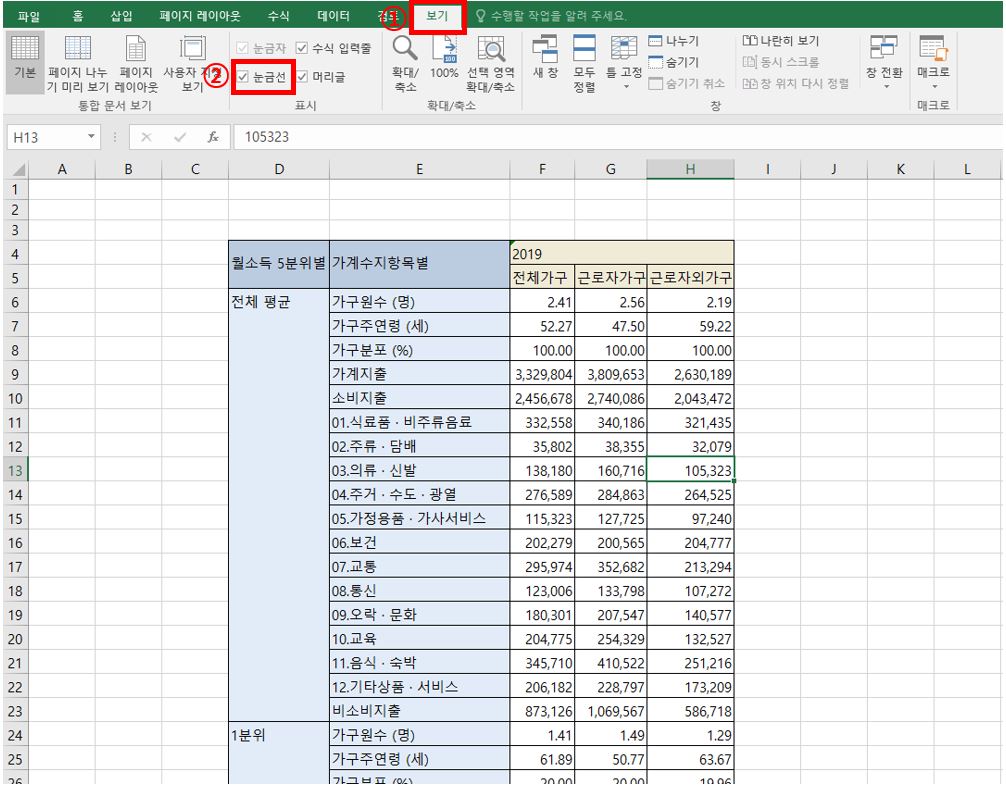Open the Name Box dropdown arrow
This screenshot has width=1006, height=788.
click(91, 137)
